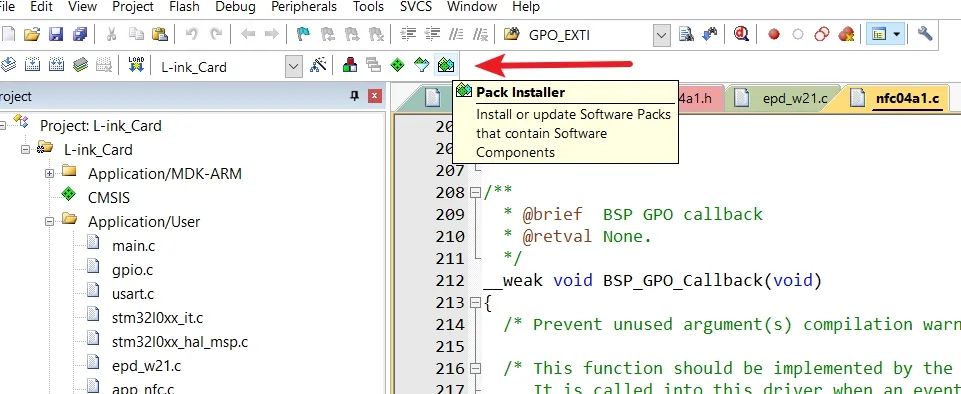Click the Save All icon
961x394 pixels.
click(80, 34)
